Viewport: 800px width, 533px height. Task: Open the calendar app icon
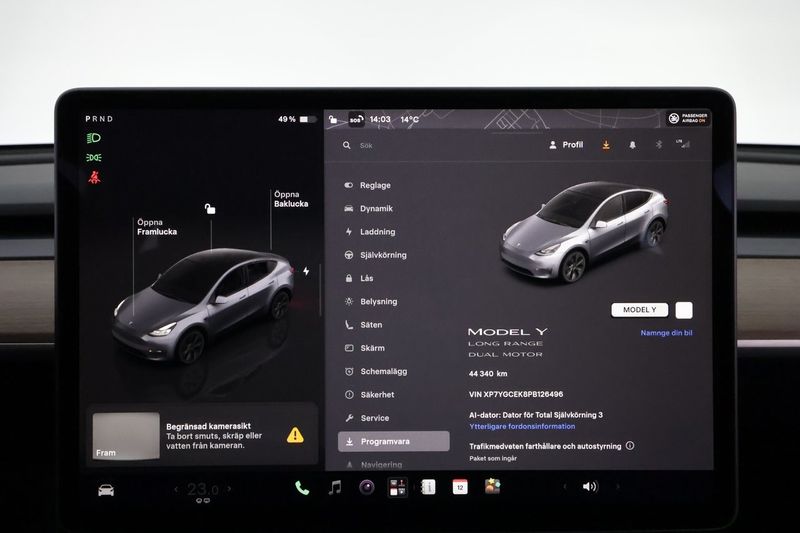coord(460,487)
